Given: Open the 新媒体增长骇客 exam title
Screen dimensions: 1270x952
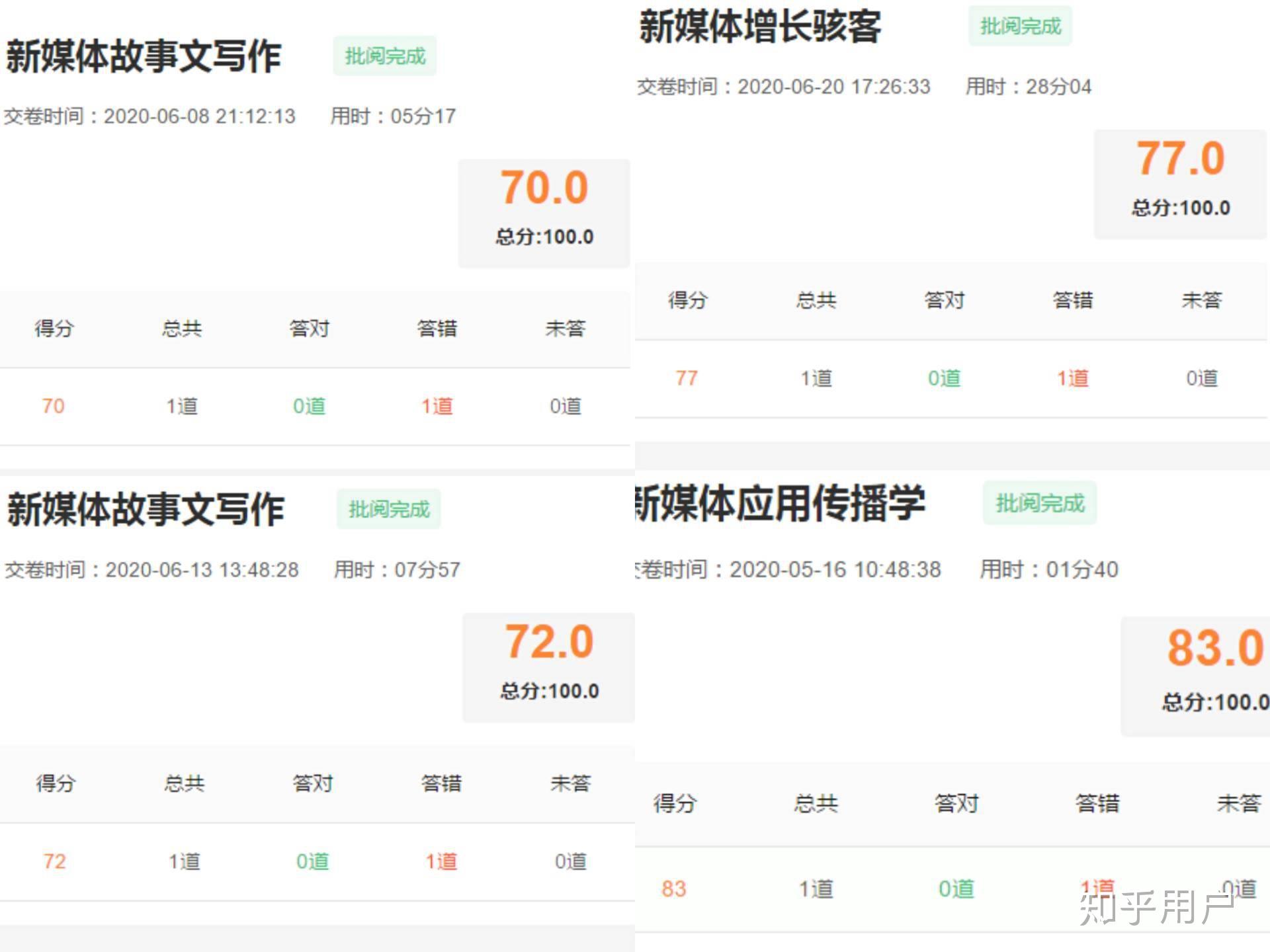Looking at the screenshot, I should 760,27.
